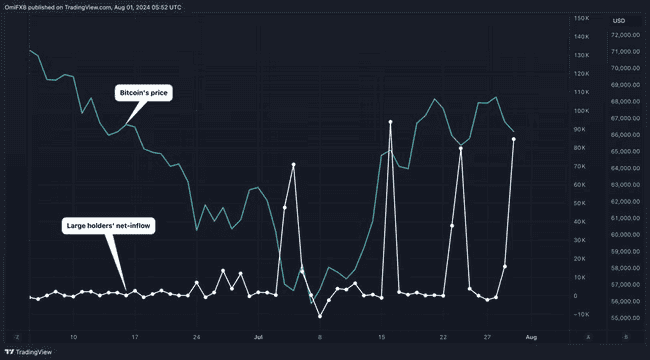Click the 55,000.00 label on price scale
650x360 pixels.
coord(626,318)
